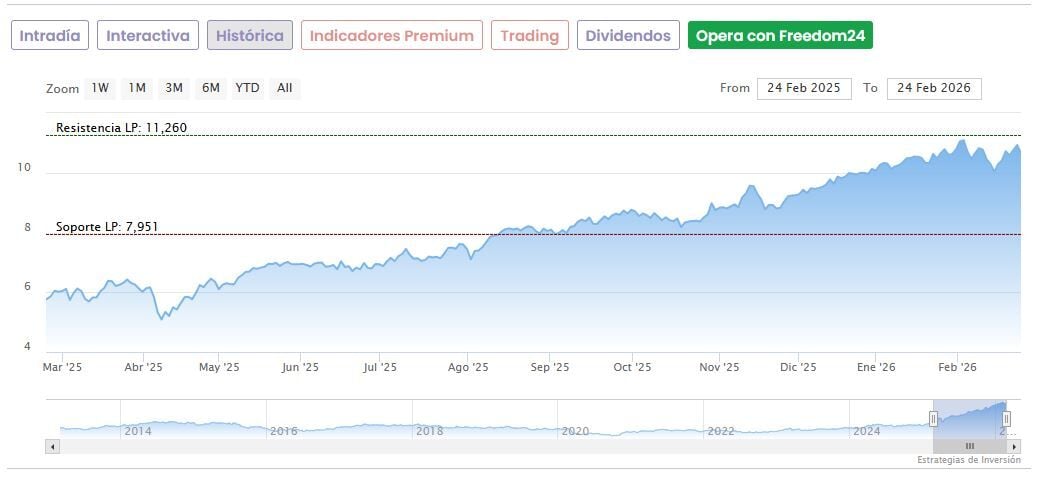1038x478 pixels.
Task: Show All historical data
Action: [x=285, y=88]
